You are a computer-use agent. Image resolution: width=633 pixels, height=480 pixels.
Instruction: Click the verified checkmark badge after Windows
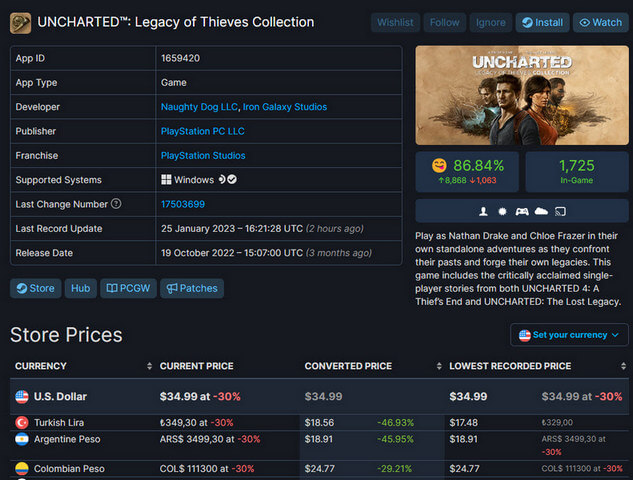coord(232,179)
